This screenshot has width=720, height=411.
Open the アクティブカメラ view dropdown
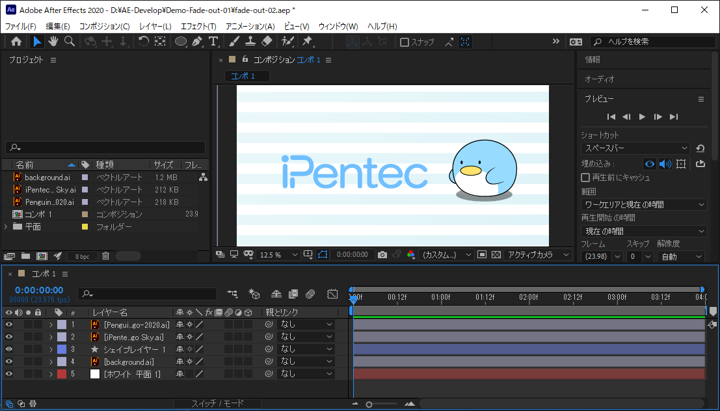click(x=538, y=254)
